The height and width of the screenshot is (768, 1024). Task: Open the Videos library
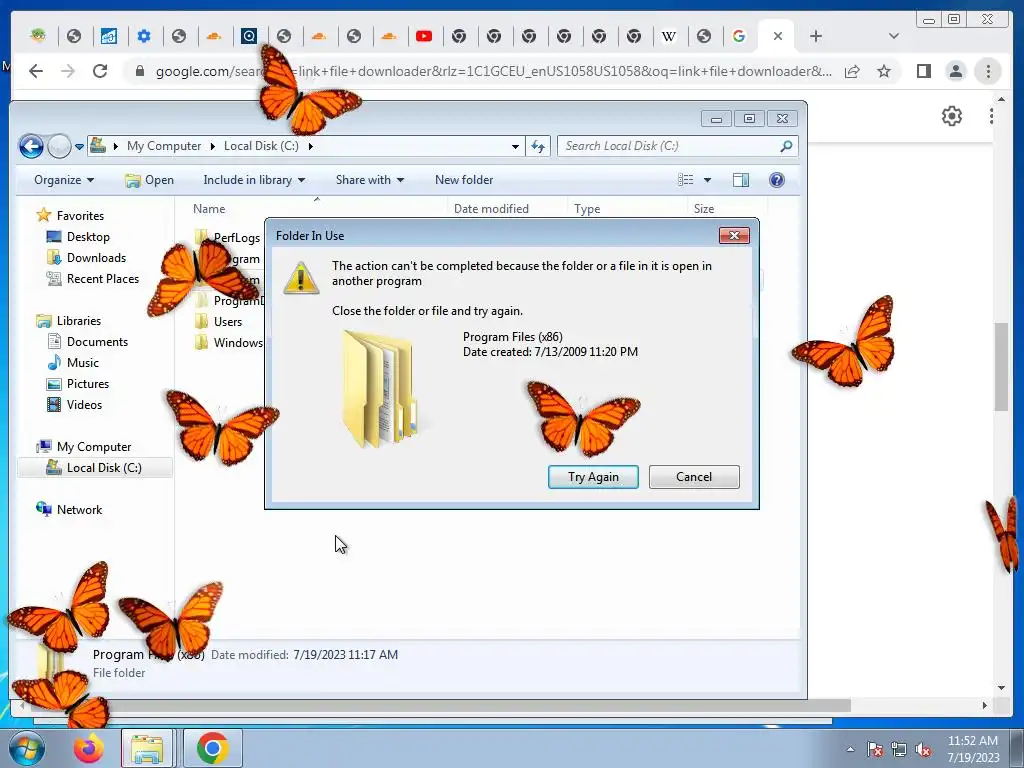[x=74, y=405]
